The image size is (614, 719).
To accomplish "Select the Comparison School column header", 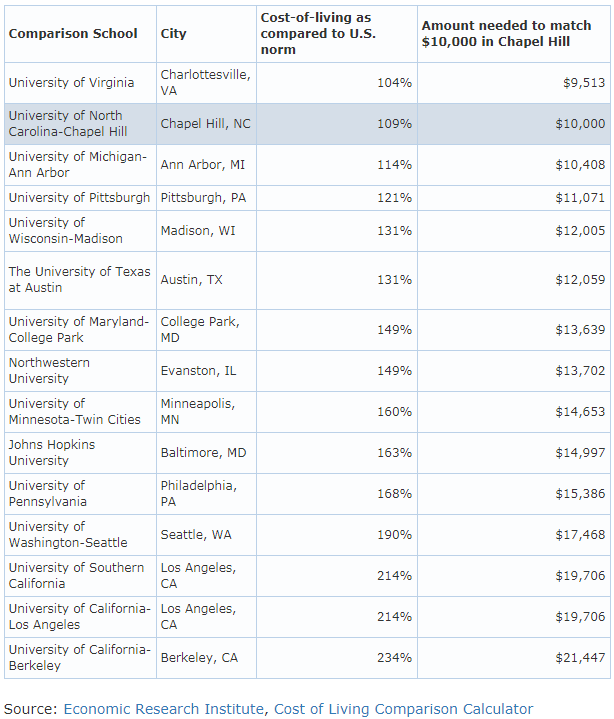I will click(80, 33).
